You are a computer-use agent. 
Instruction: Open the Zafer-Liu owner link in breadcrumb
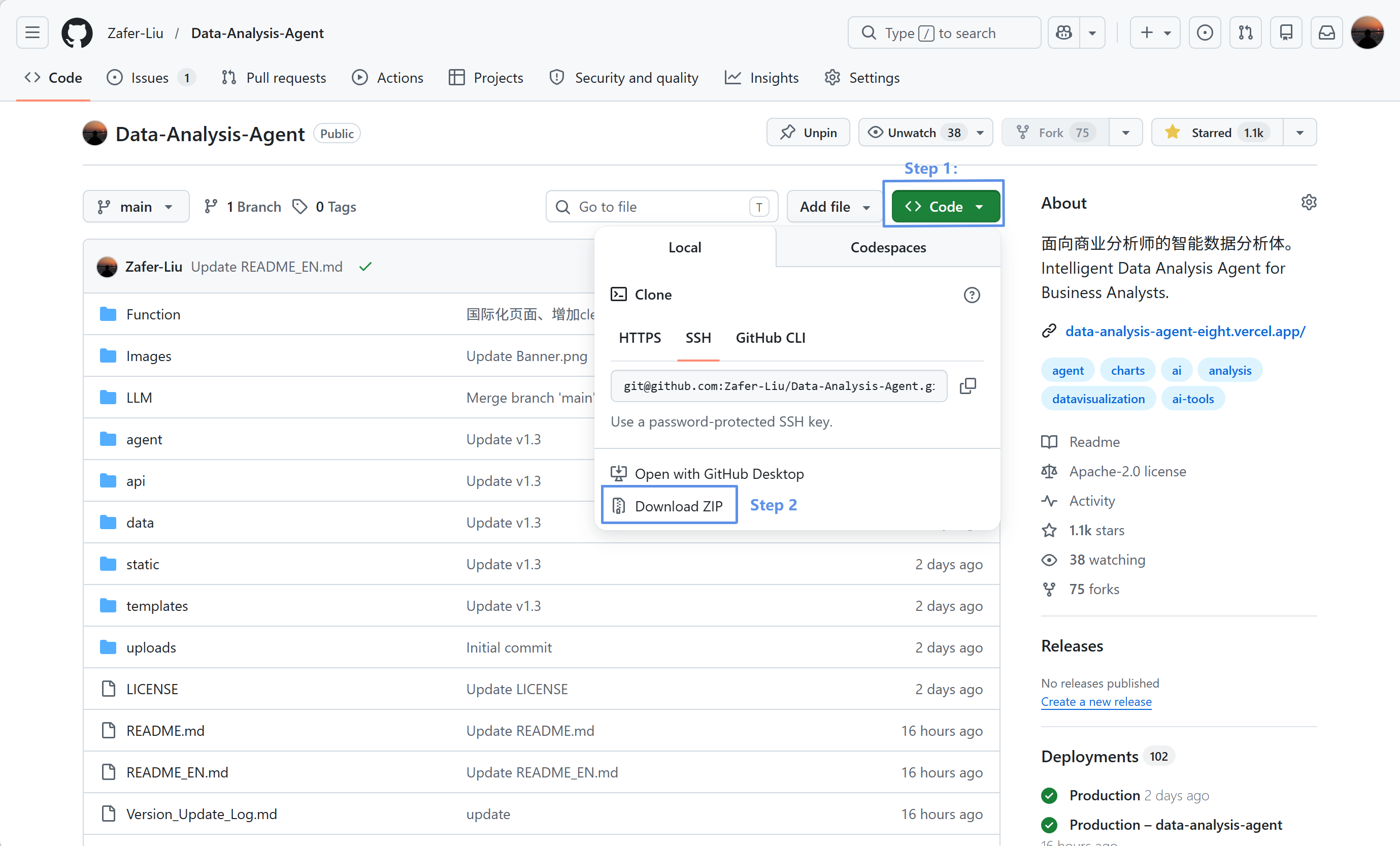tap(135, 33)
